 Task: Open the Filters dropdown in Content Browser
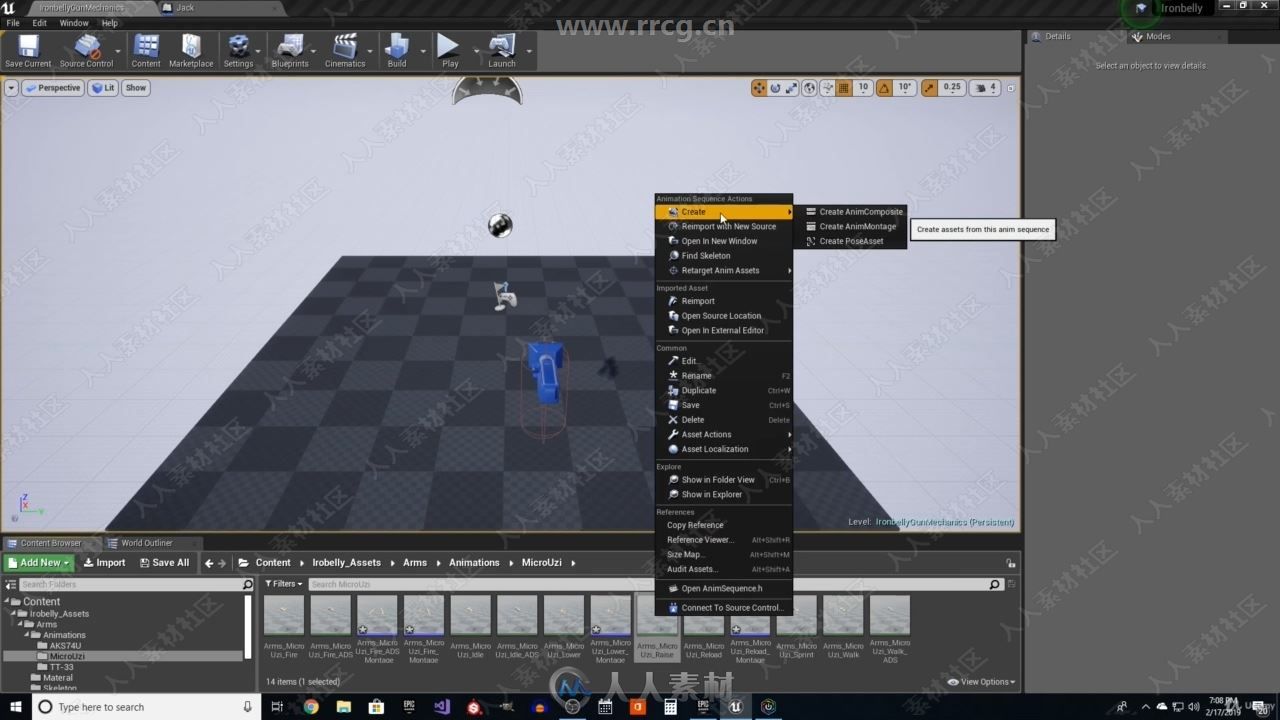284,584
